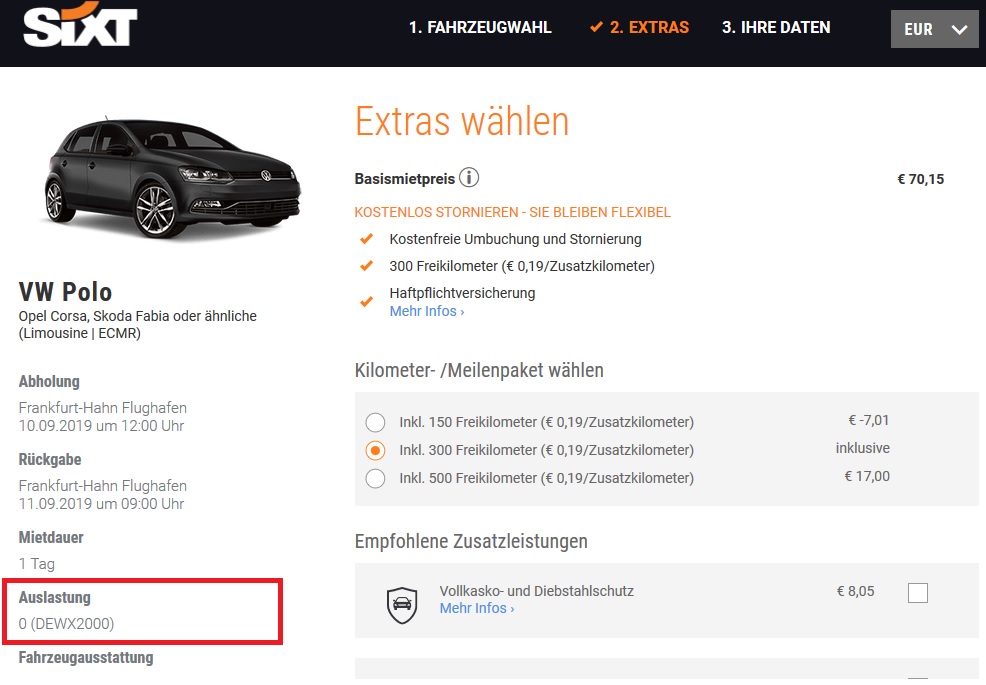
Task: Click the Fahrzeugausstattung heading
Action: (86, 657)
